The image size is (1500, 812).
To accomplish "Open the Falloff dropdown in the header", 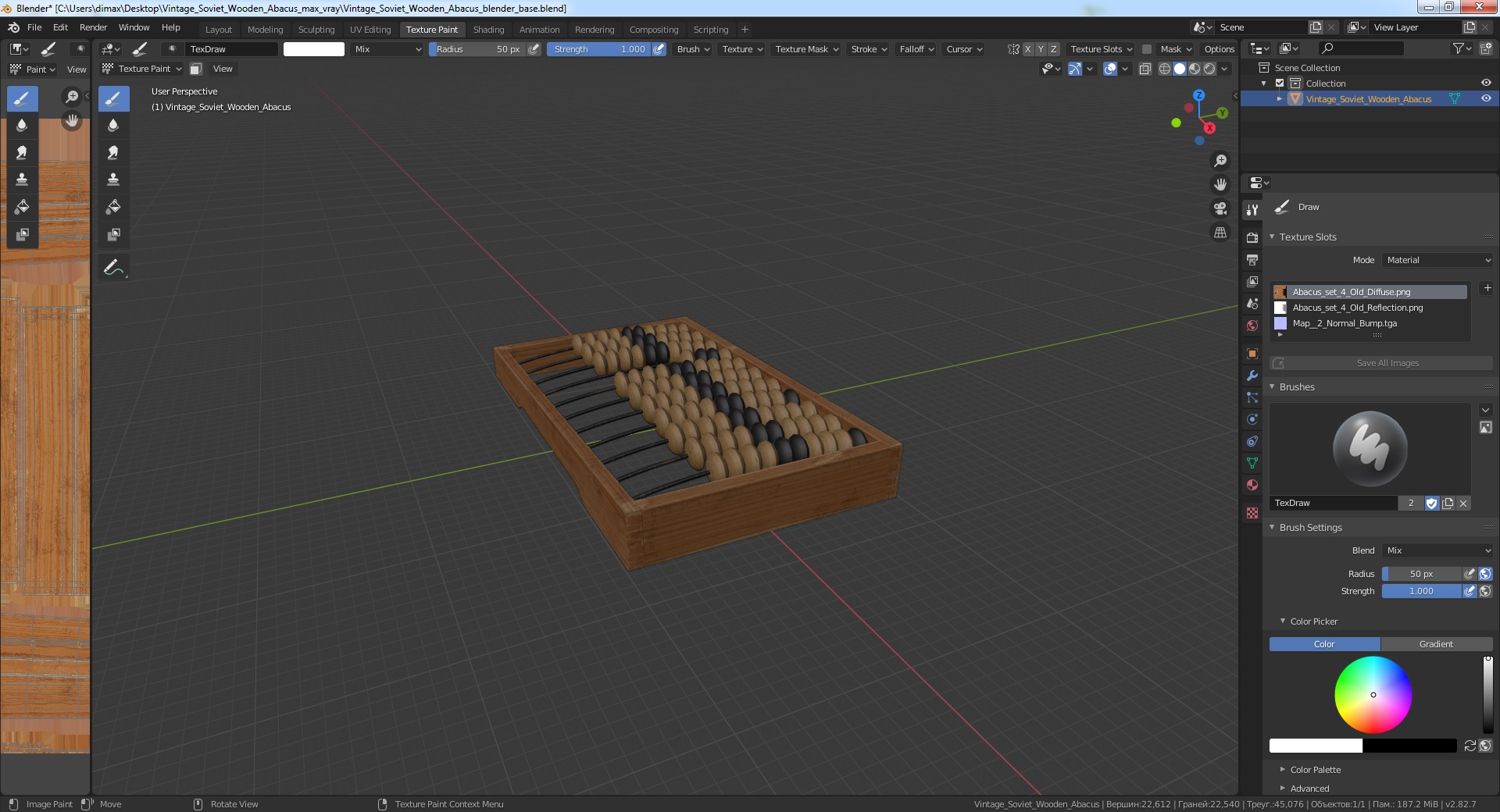I will (x=916, y=49).
